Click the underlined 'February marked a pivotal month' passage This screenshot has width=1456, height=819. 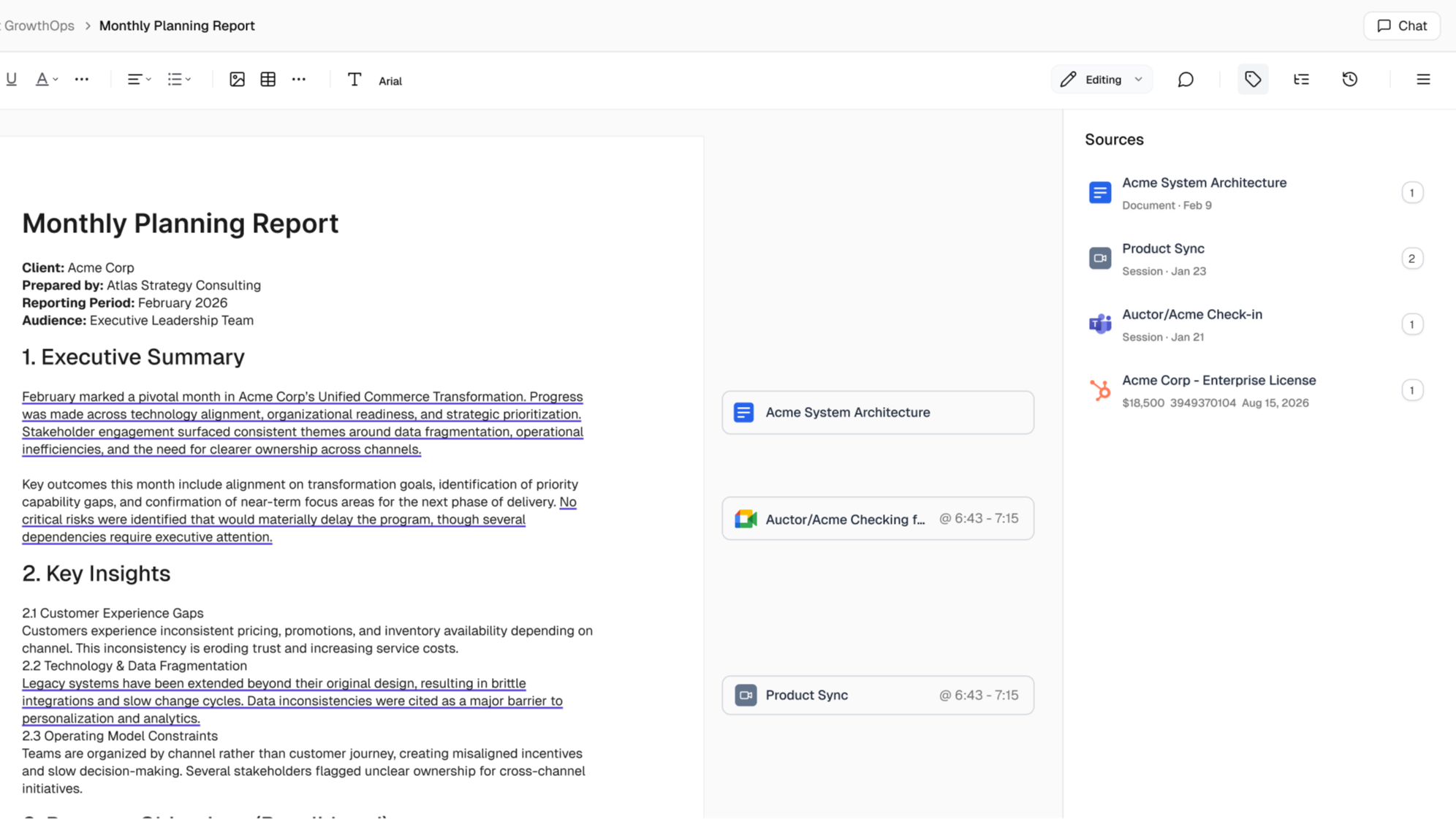[303, 423]
